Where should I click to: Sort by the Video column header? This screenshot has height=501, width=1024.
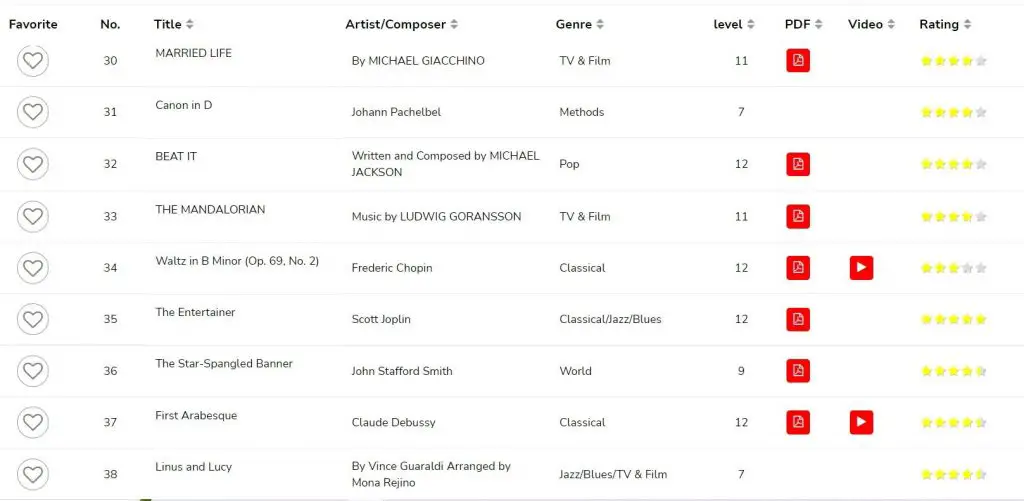pos(871,24)
